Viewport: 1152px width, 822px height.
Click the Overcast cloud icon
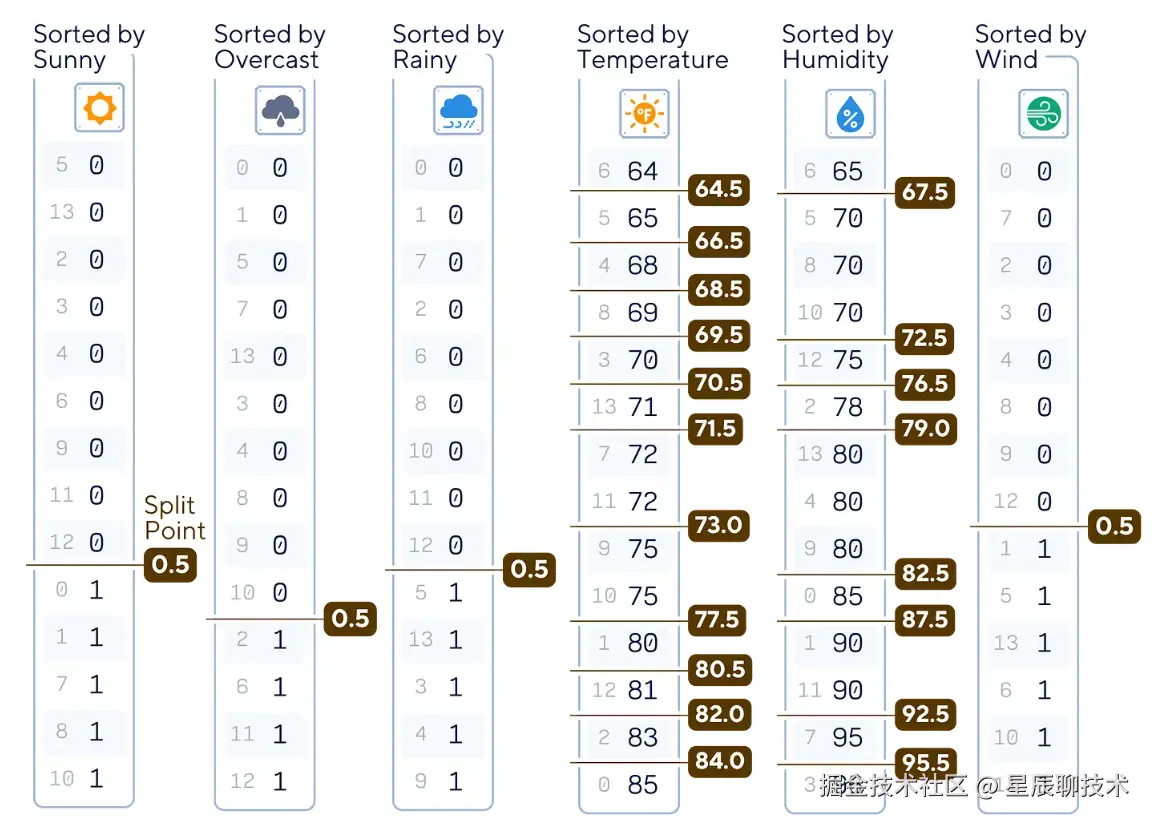click(280, 110)
